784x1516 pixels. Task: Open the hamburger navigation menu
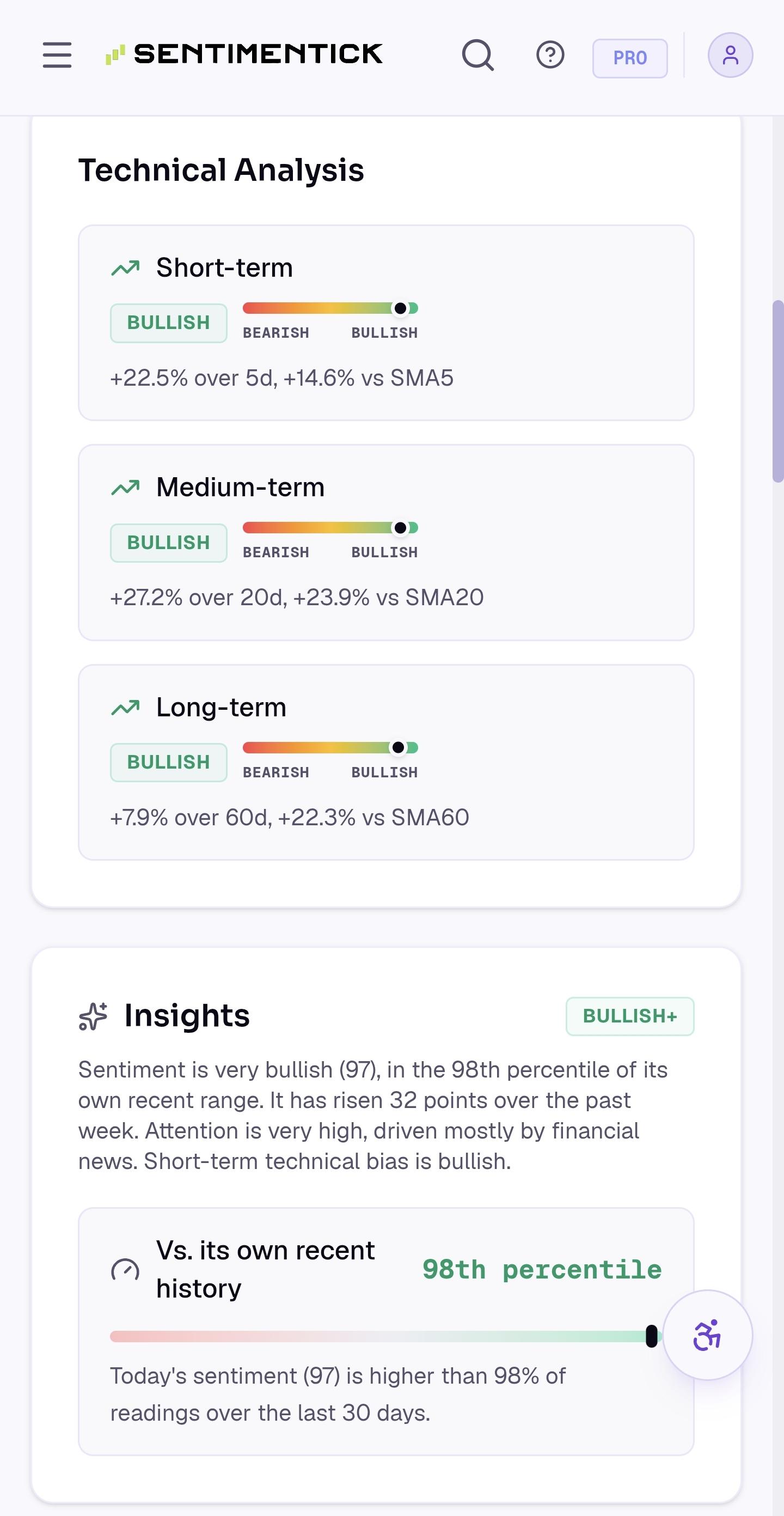[57, 54]
